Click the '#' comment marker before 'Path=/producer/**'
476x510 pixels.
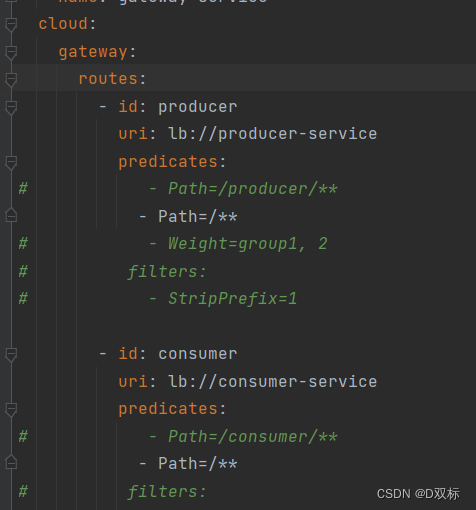23,188
